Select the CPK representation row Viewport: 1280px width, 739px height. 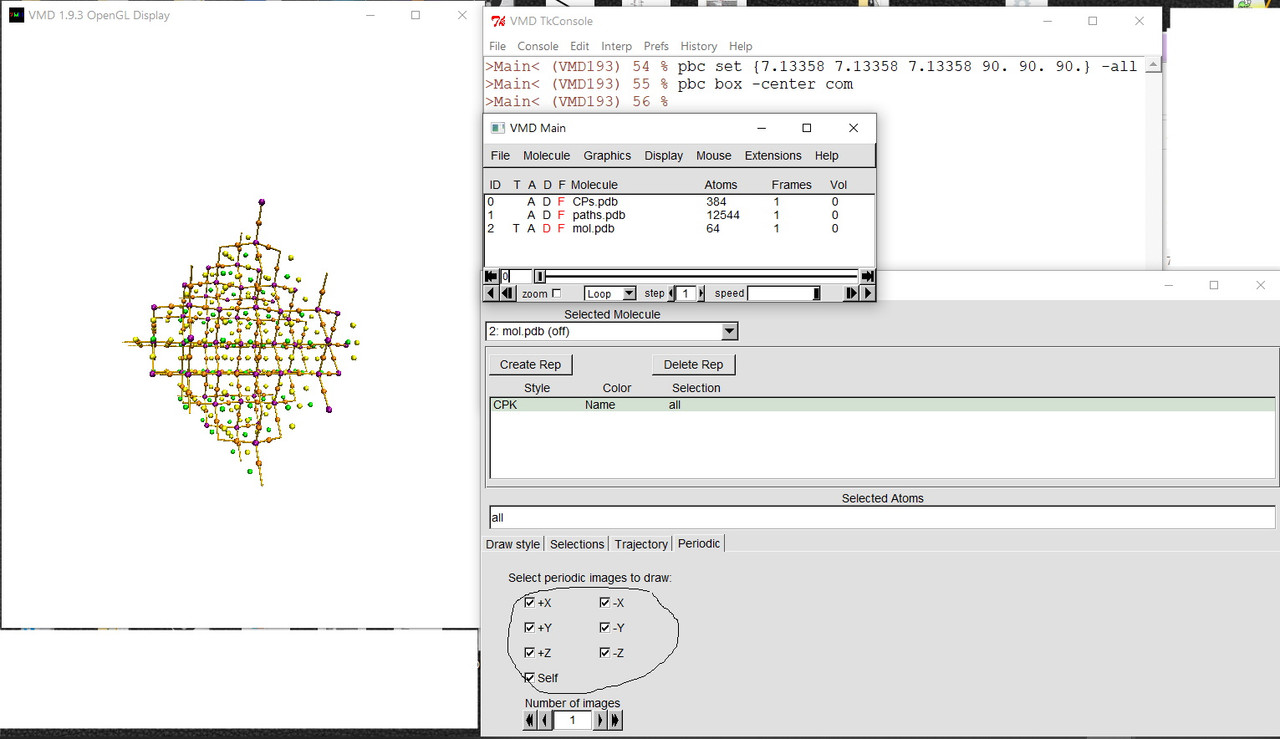[882, 405]
